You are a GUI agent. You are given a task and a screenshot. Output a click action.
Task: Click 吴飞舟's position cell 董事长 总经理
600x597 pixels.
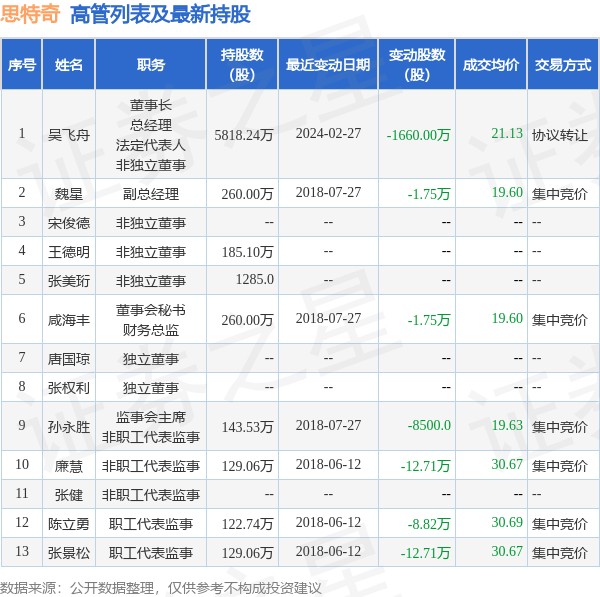[x=151, y=135]
